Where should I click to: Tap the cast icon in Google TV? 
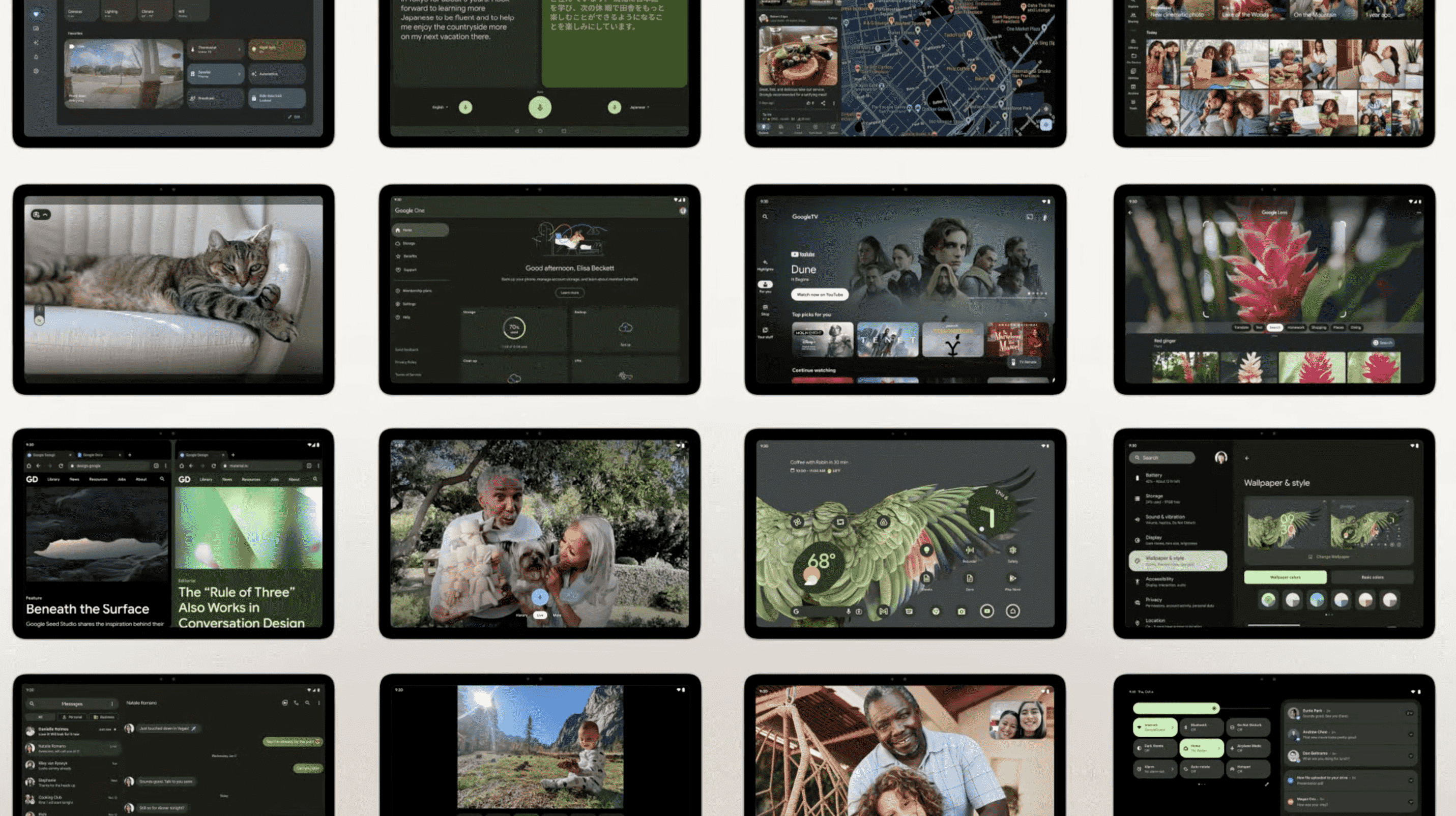[1029, 216]
